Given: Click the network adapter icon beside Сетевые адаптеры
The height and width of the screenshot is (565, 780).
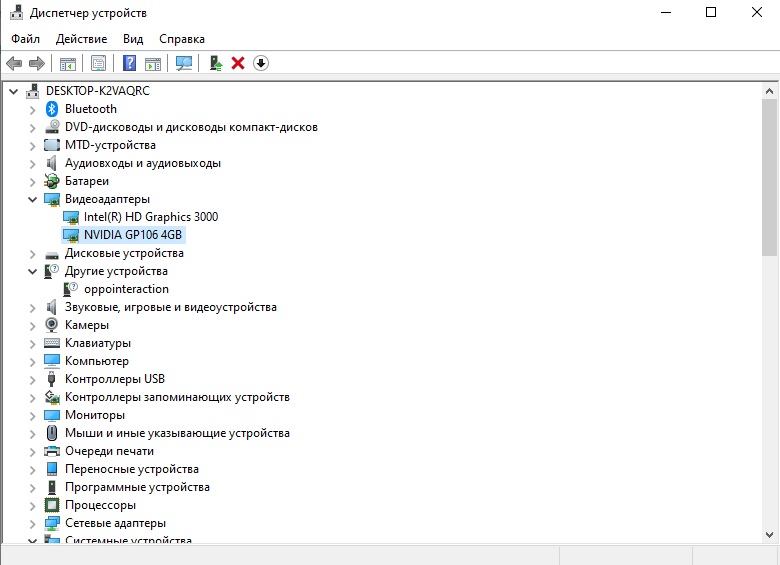Looking at the screenshot, I should 52,523.
